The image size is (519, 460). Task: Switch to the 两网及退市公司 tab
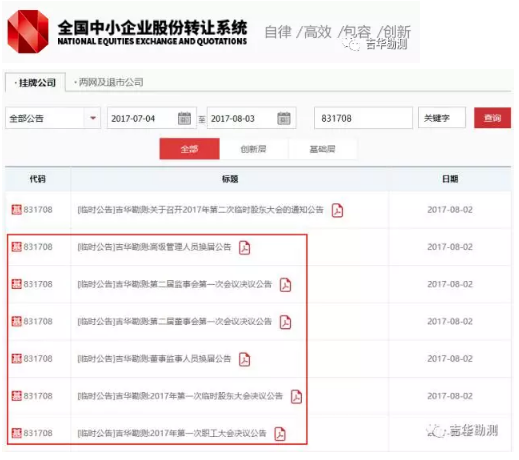109,82
